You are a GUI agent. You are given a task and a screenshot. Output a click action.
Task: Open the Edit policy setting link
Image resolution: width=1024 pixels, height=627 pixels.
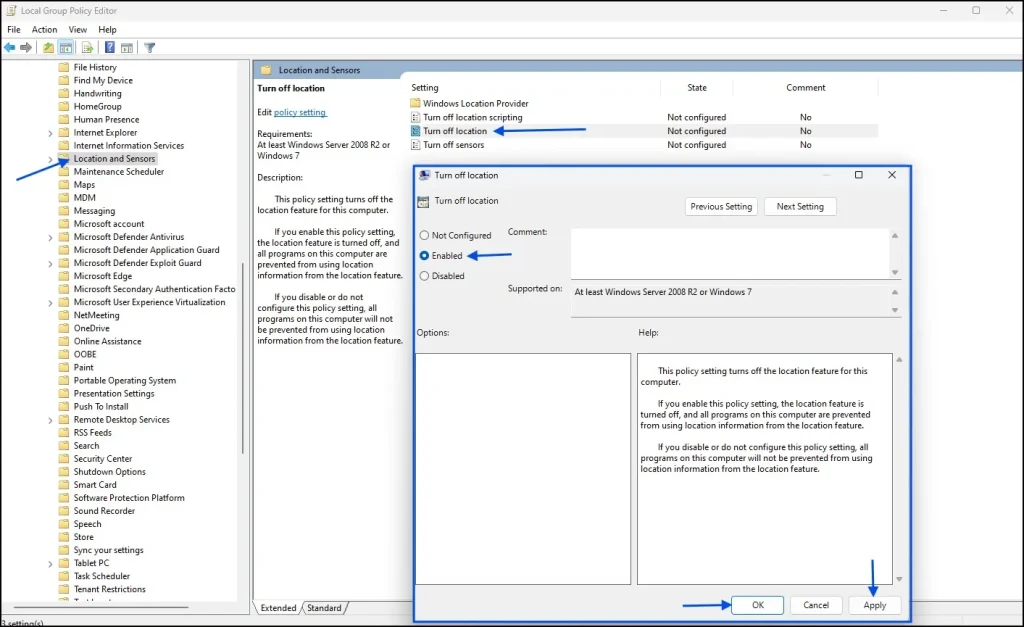[x=300, y=112]
